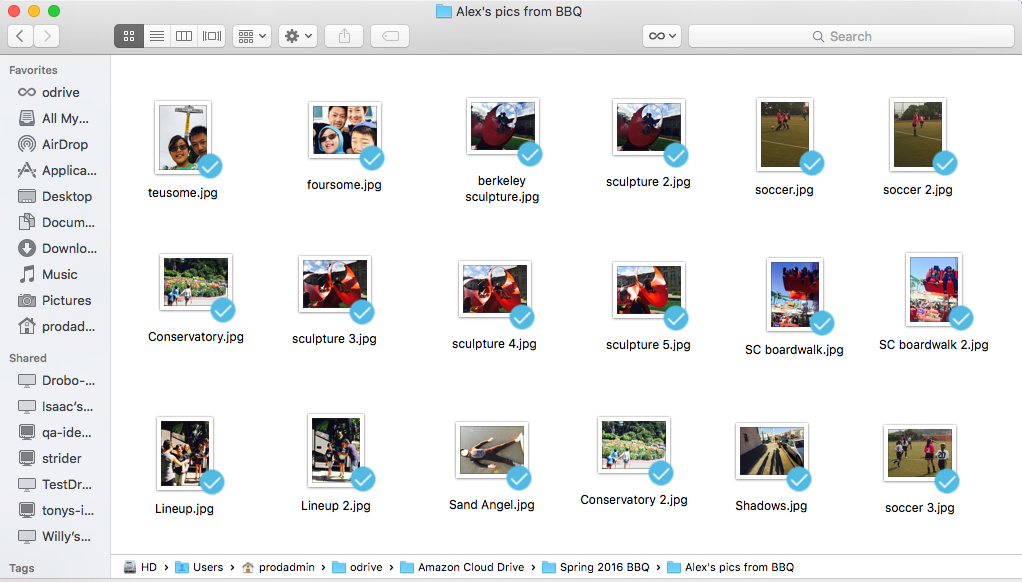Switch to Cover Flow view
The width and height of the screenshot is (1022, 582).
212,36
